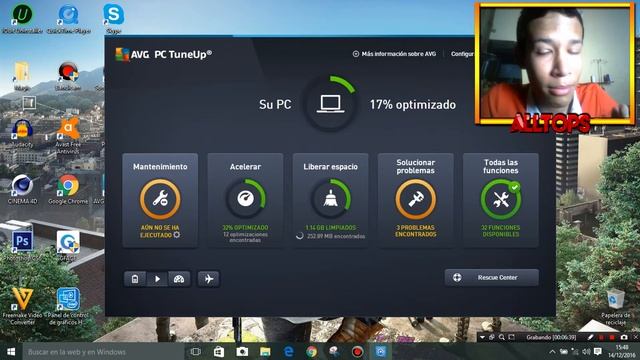Open the Solucionar problemas repair icon
The image size is (640, 360).
click(x=416, y=199)
